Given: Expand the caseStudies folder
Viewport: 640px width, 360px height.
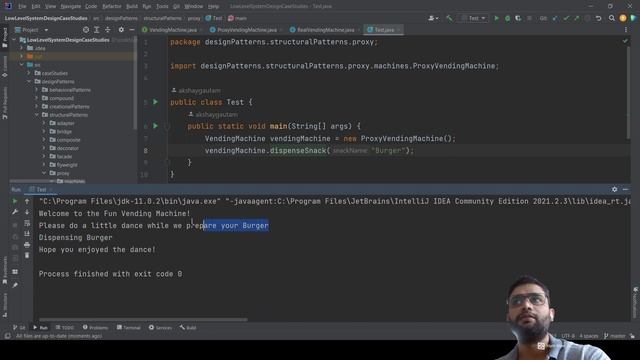Looking at the screenshot, I should tap(29, 73).
